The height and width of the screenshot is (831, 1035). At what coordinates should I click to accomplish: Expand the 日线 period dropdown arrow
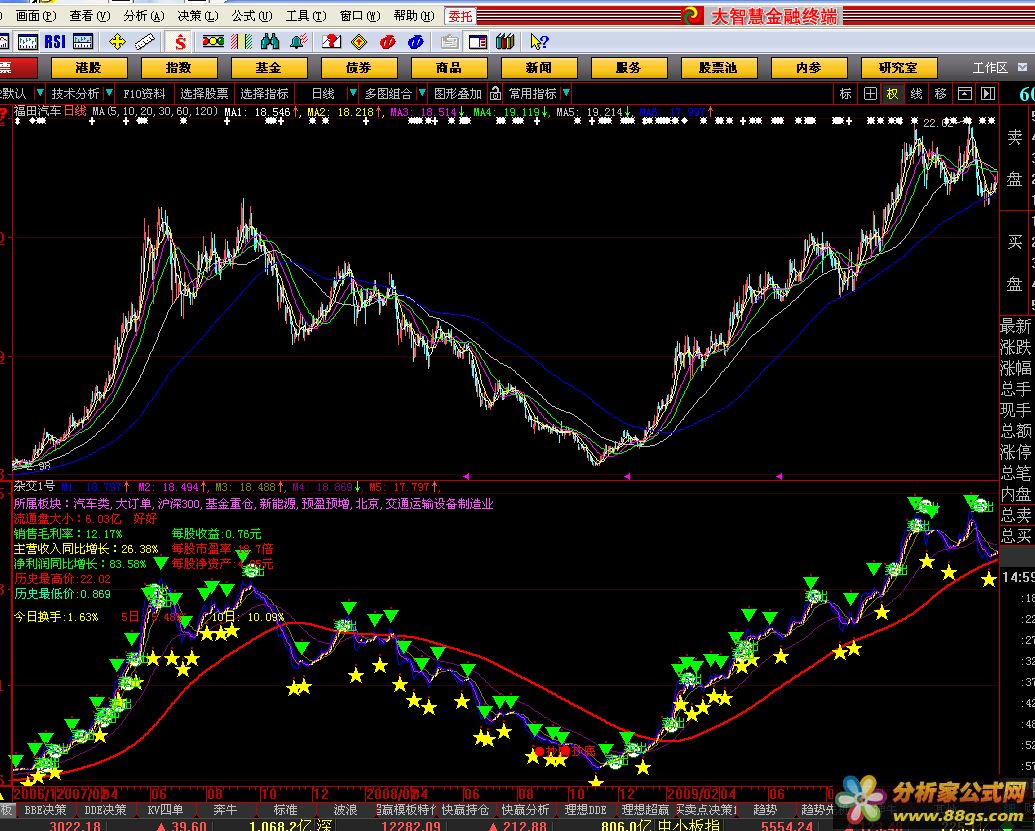click(x=352, y=93)
